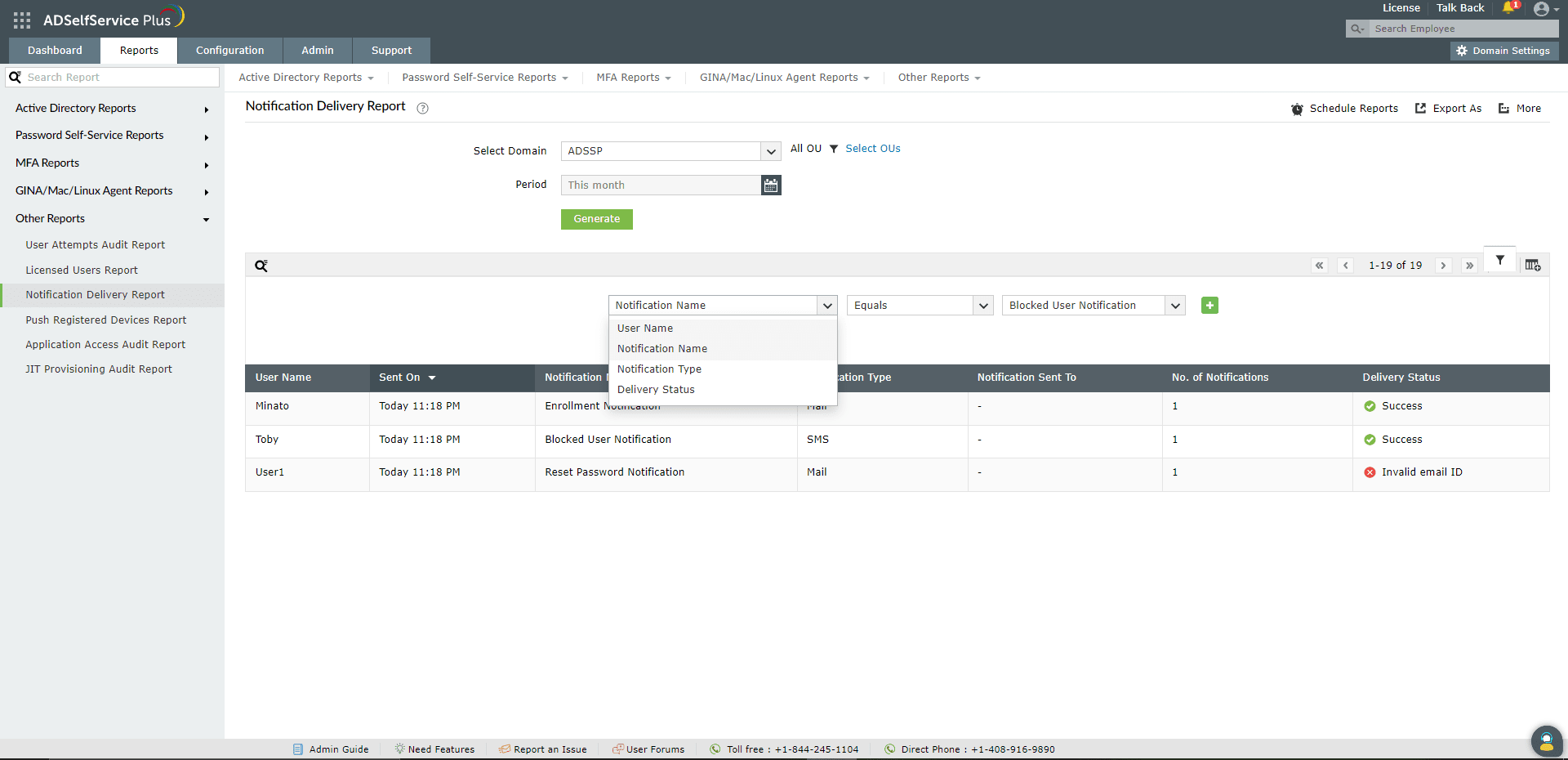
Task: Open help for Notification Delivery Report
Action: 422,108
